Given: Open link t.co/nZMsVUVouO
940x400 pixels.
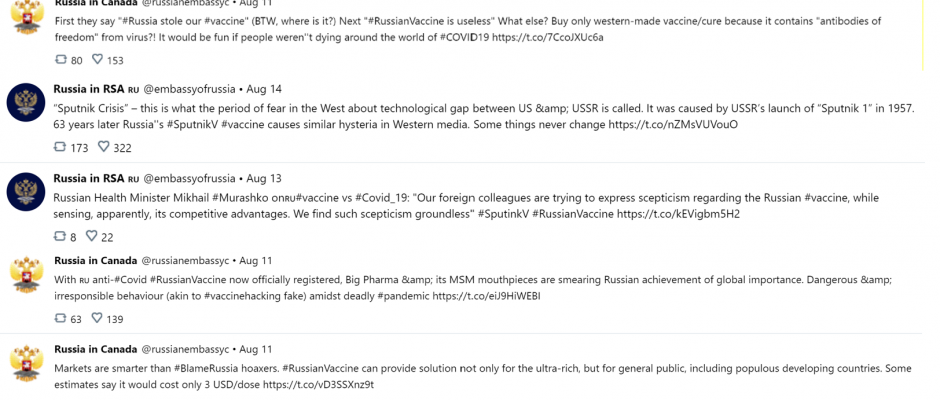Looking at the screenshot, I should (673, 125).
